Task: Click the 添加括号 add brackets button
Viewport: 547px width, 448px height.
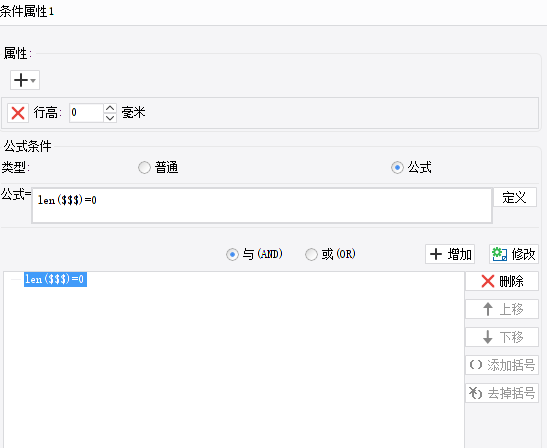Action: click(x=502, y=365)
